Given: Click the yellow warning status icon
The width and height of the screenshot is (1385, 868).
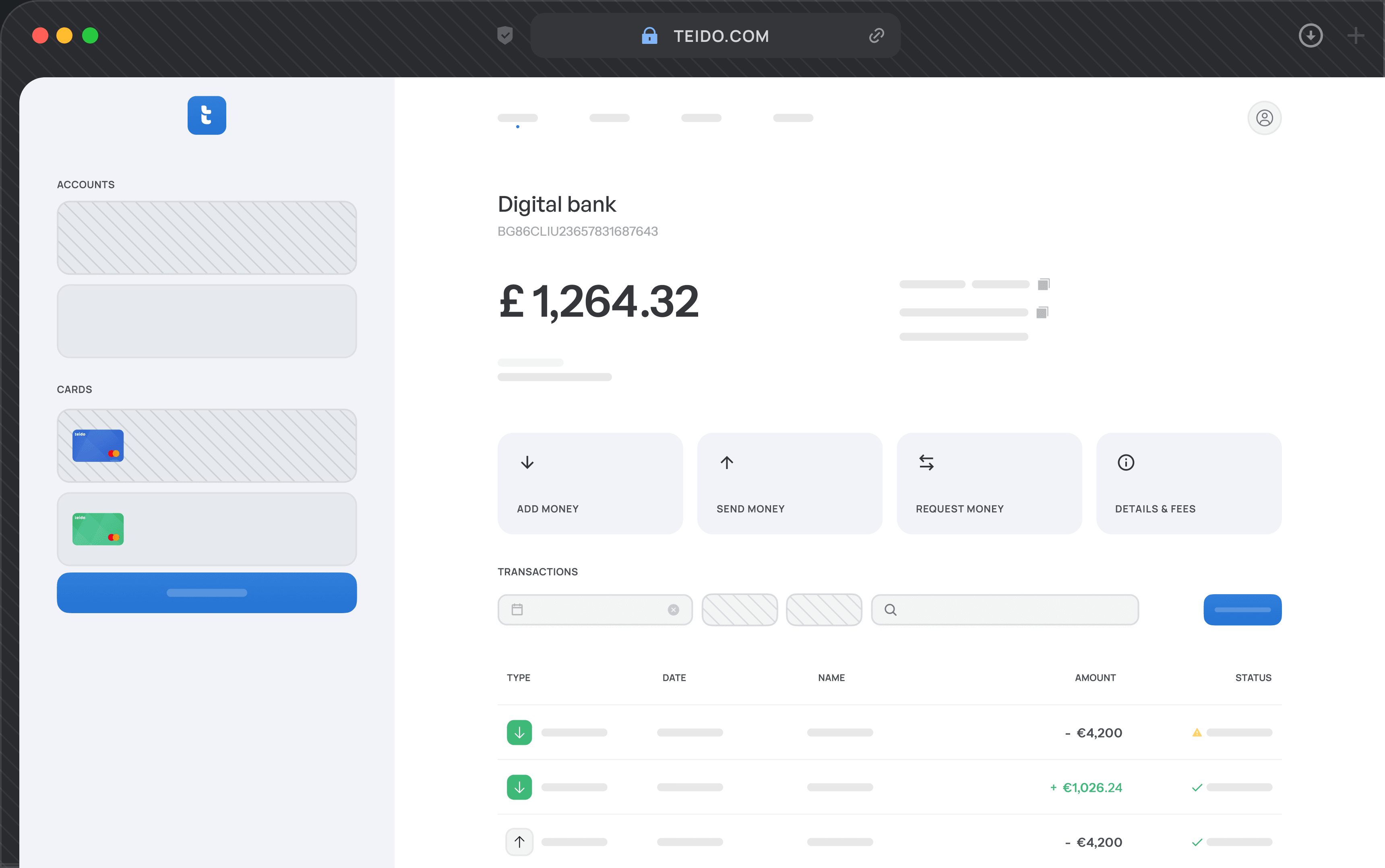Looking at the screenshot, I should (x=1197, y=732).
